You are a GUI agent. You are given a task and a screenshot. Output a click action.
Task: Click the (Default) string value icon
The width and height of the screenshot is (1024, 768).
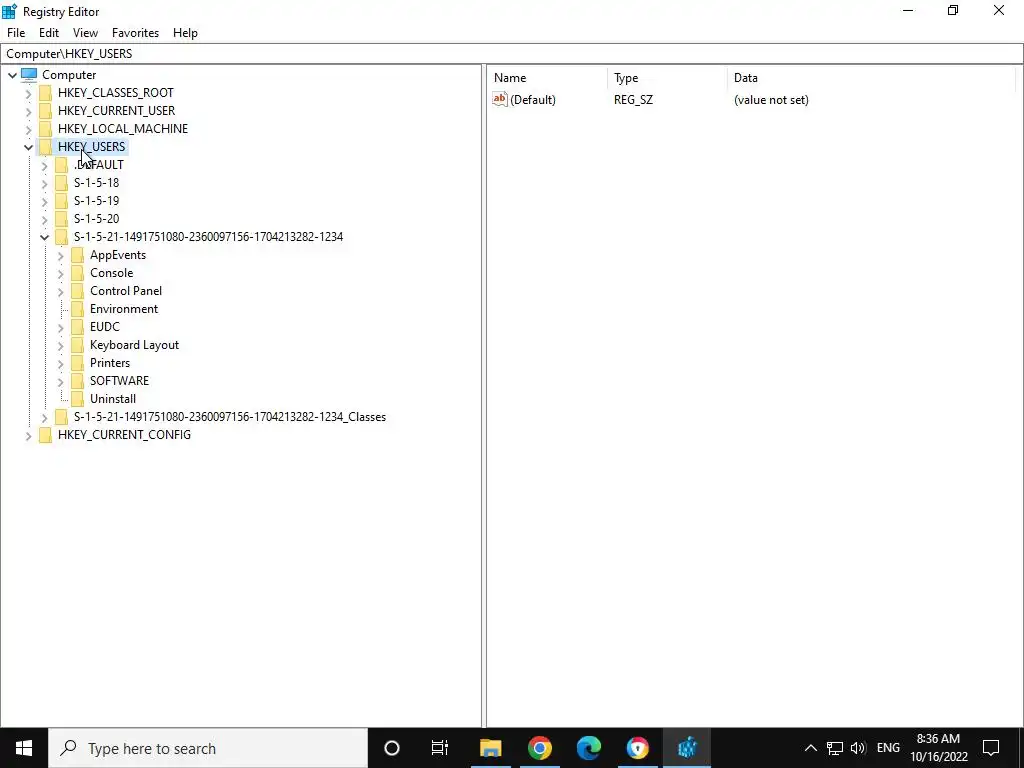pyautogui.click(x=500, y=99)
